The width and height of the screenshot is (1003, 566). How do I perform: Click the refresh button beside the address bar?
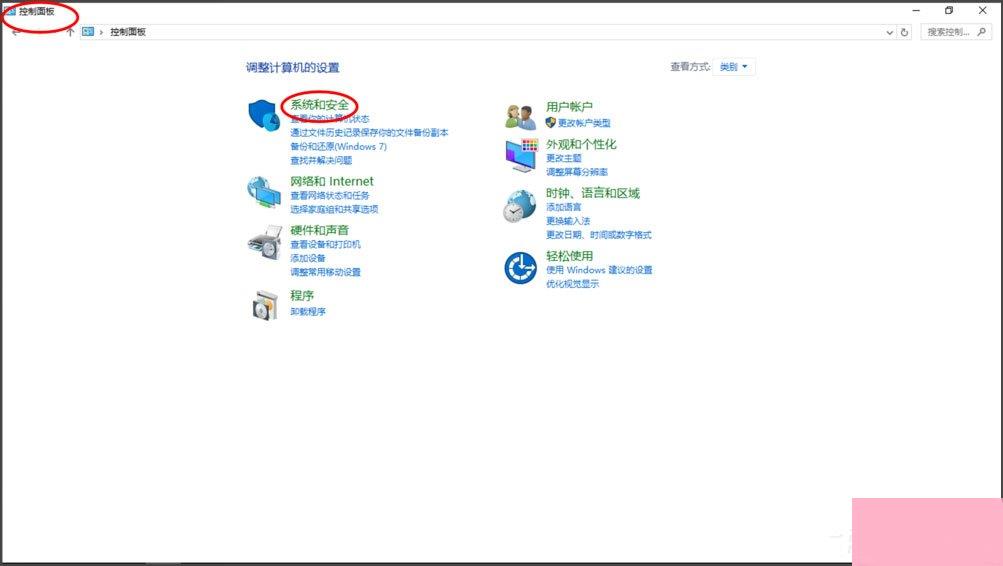point(904,32)
